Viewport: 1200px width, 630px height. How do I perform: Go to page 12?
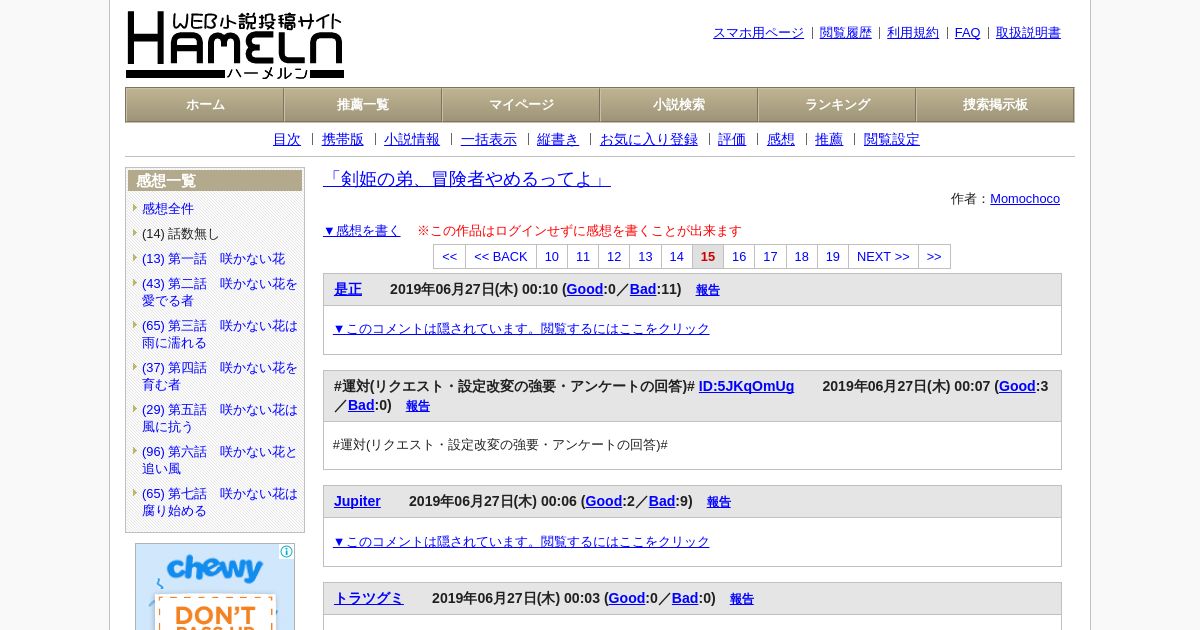click(x=614, y=257)
